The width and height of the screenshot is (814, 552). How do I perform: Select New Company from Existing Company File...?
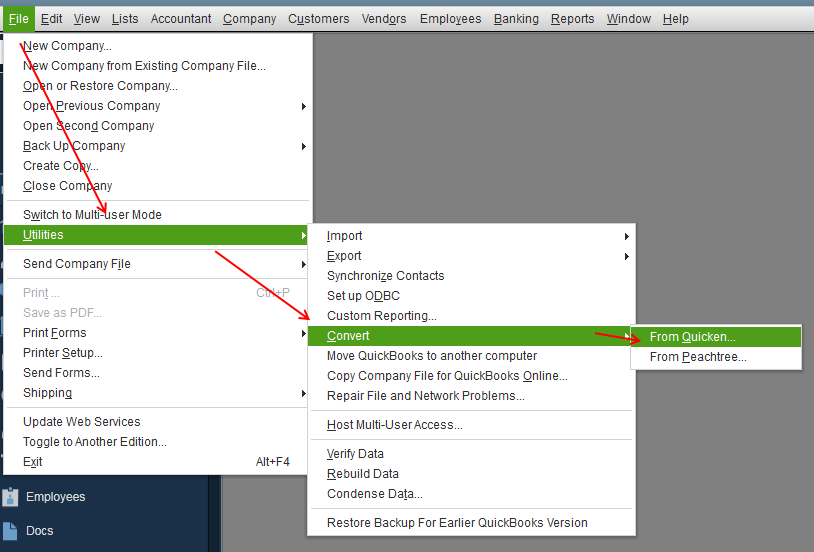(x=158, y=66)
